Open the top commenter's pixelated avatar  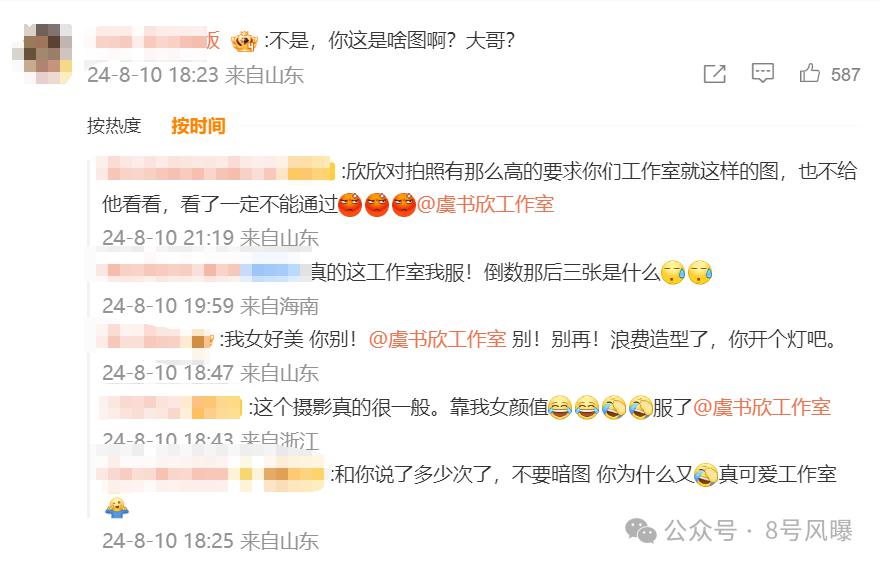pos(43,53)
